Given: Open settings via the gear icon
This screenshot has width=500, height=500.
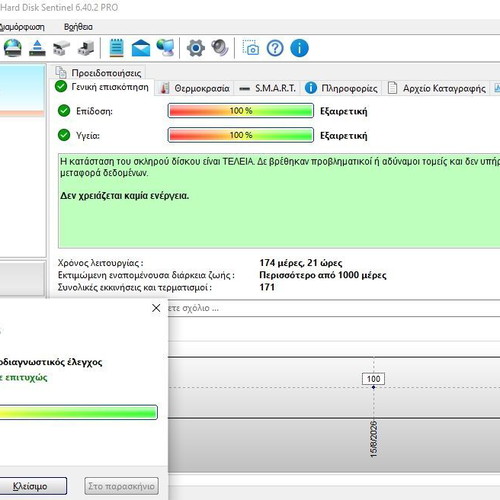Looking at the screenshot, I should pyautogui.click(x=196, y=48).
